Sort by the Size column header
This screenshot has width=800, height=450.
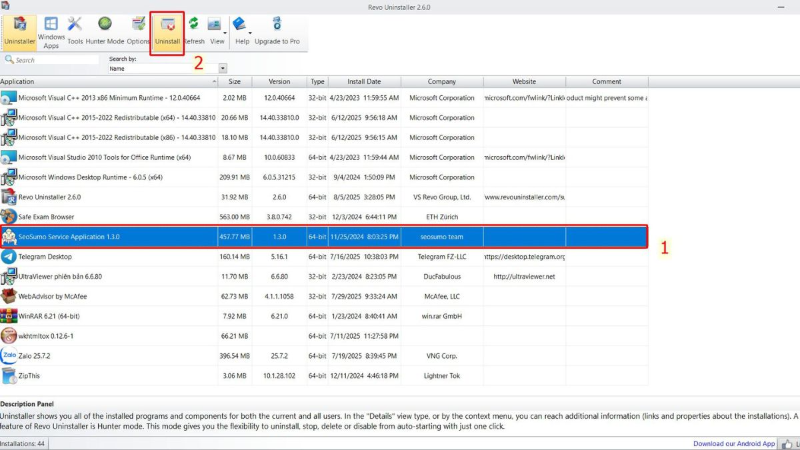point(235,82)
